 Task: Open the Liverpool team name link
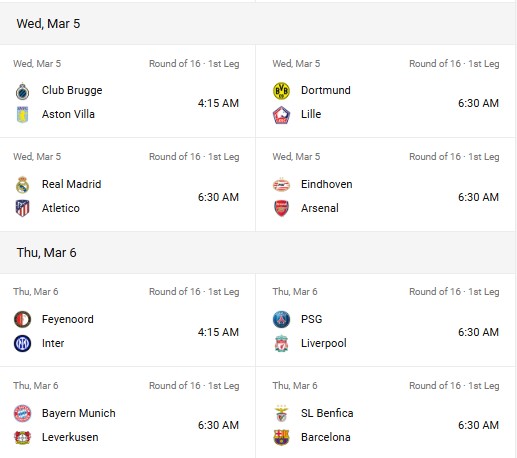tap(324, 343)
